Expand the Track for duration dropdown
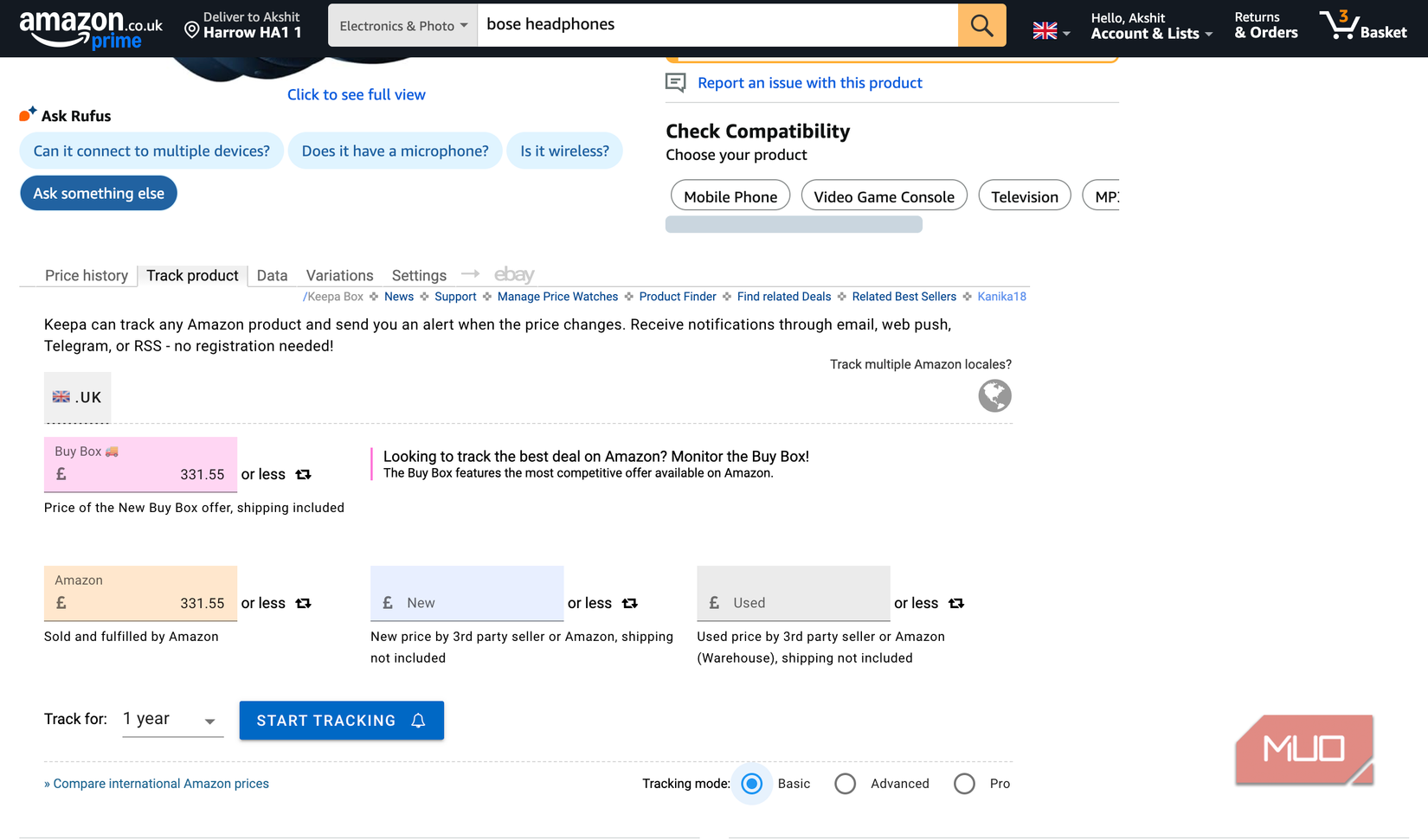Screen dimensions: 1428x840 click(172, 720)
